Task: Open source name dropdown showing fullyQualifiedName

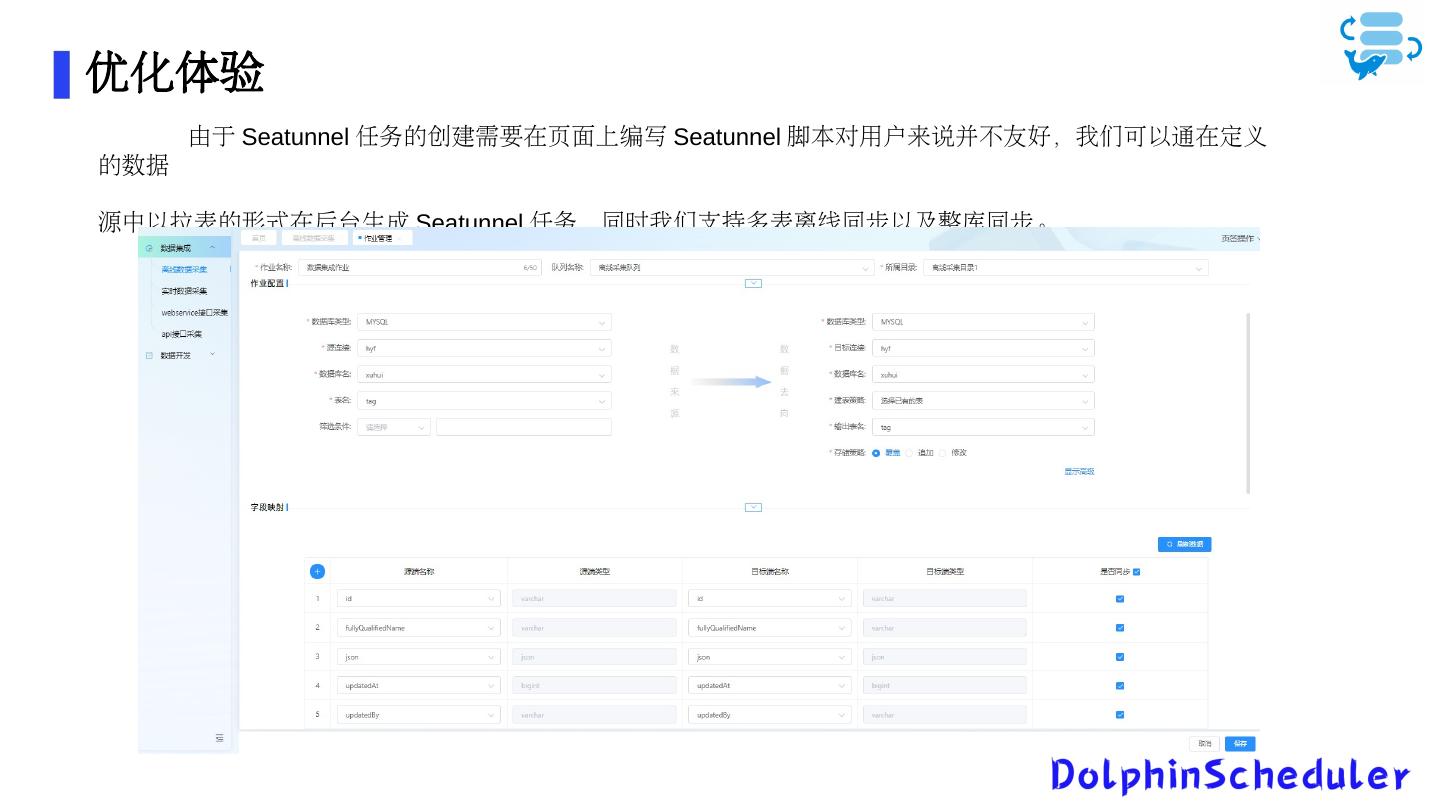Action: point(419,628)
